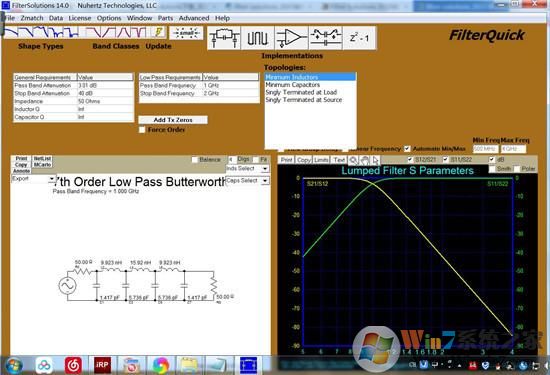
Task: Select Singly Terminated at Source topology
Action: click(x=310, y=100)
